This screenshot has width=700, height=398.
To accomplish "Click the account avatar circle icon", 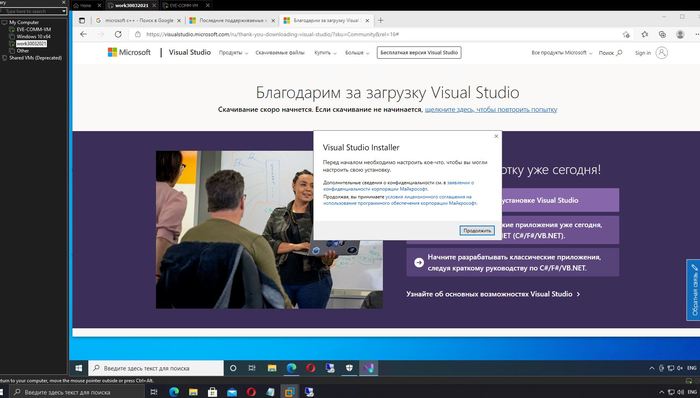I will pyautogui.click(x=662, y=53).
